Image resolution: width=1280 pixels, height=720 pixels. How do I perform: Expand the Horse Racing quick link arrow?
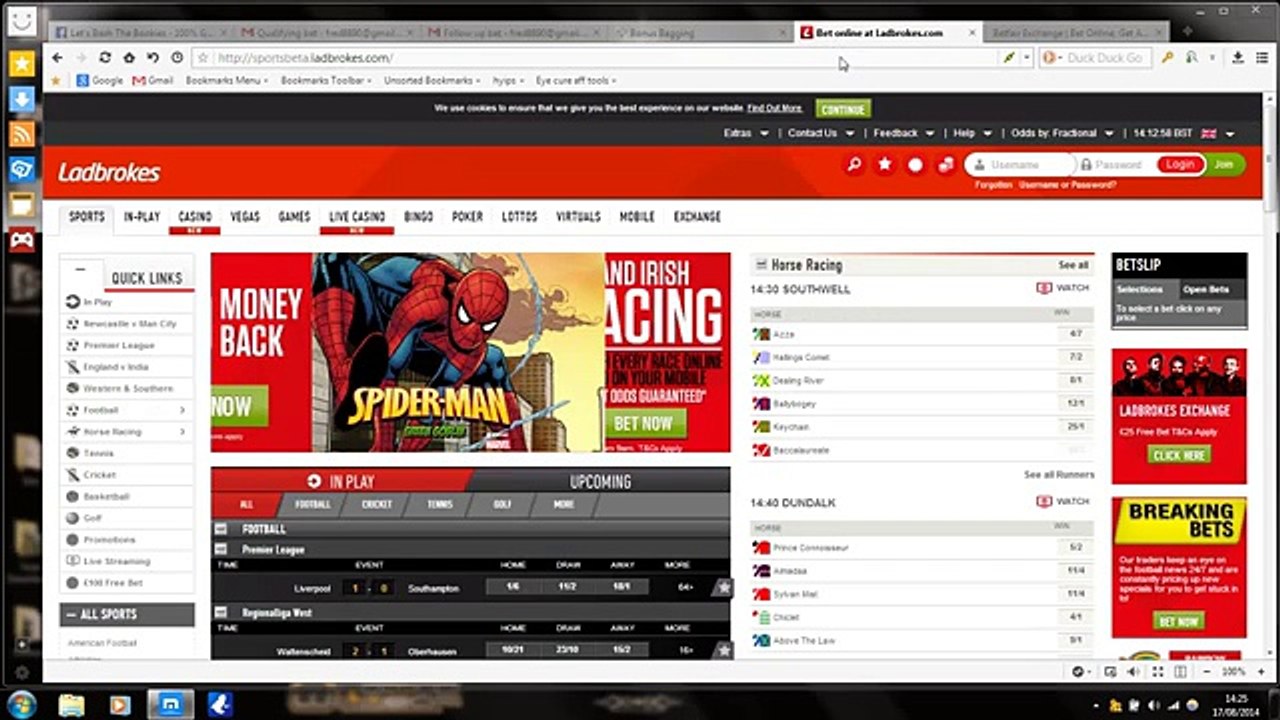(182, 432)
